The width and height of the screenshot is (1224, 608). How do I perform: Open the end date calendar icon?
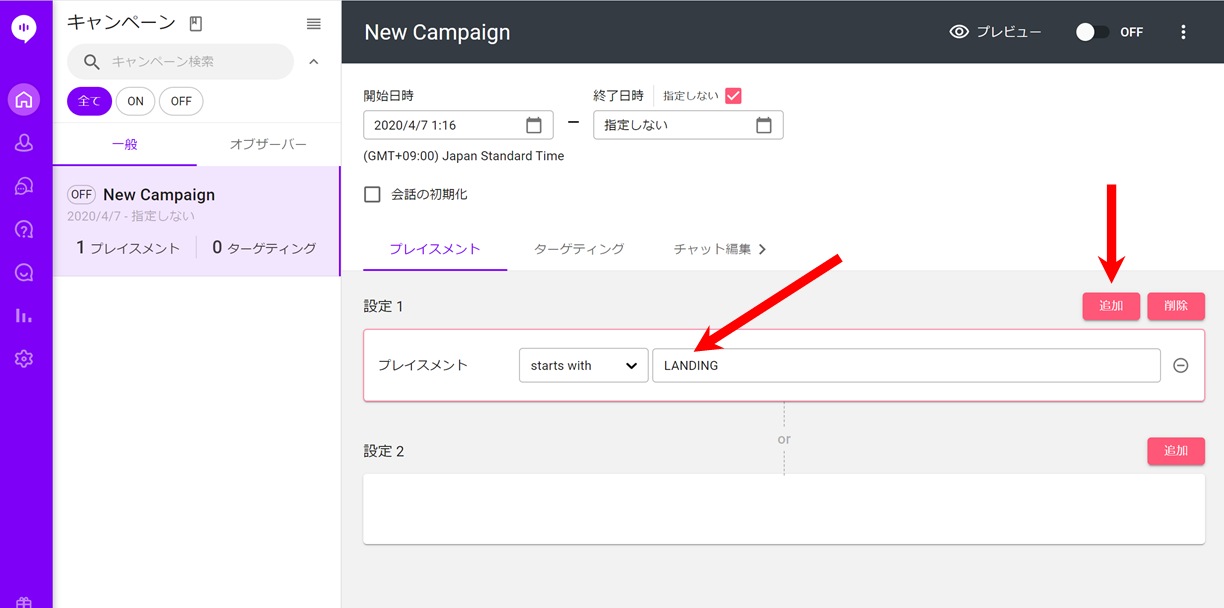tap(764, 125)
